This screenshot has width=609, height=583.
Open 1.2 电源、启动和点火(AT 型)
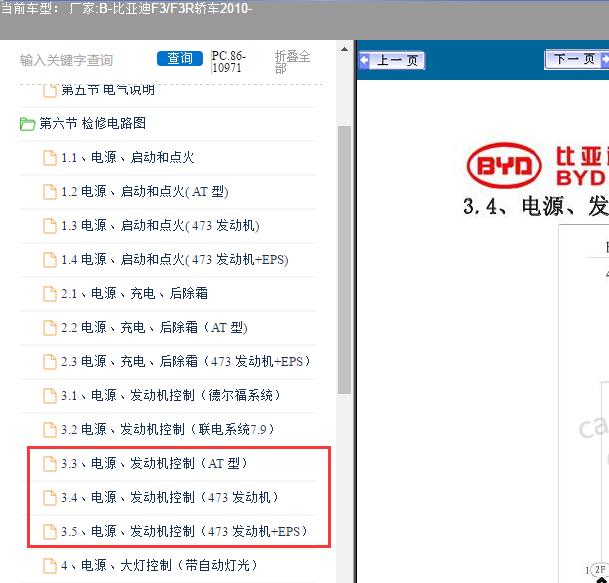(144, 191)
